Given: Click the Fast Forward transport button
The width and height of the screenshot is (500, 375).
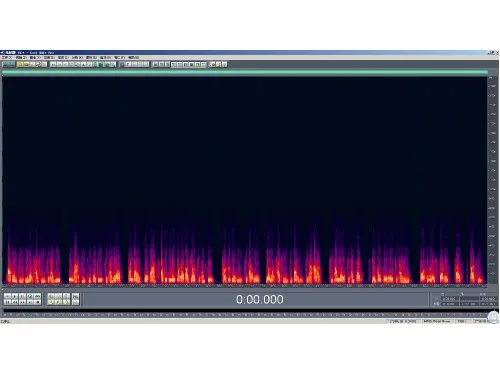Looking at the screenshot, I should coord(22,302).
